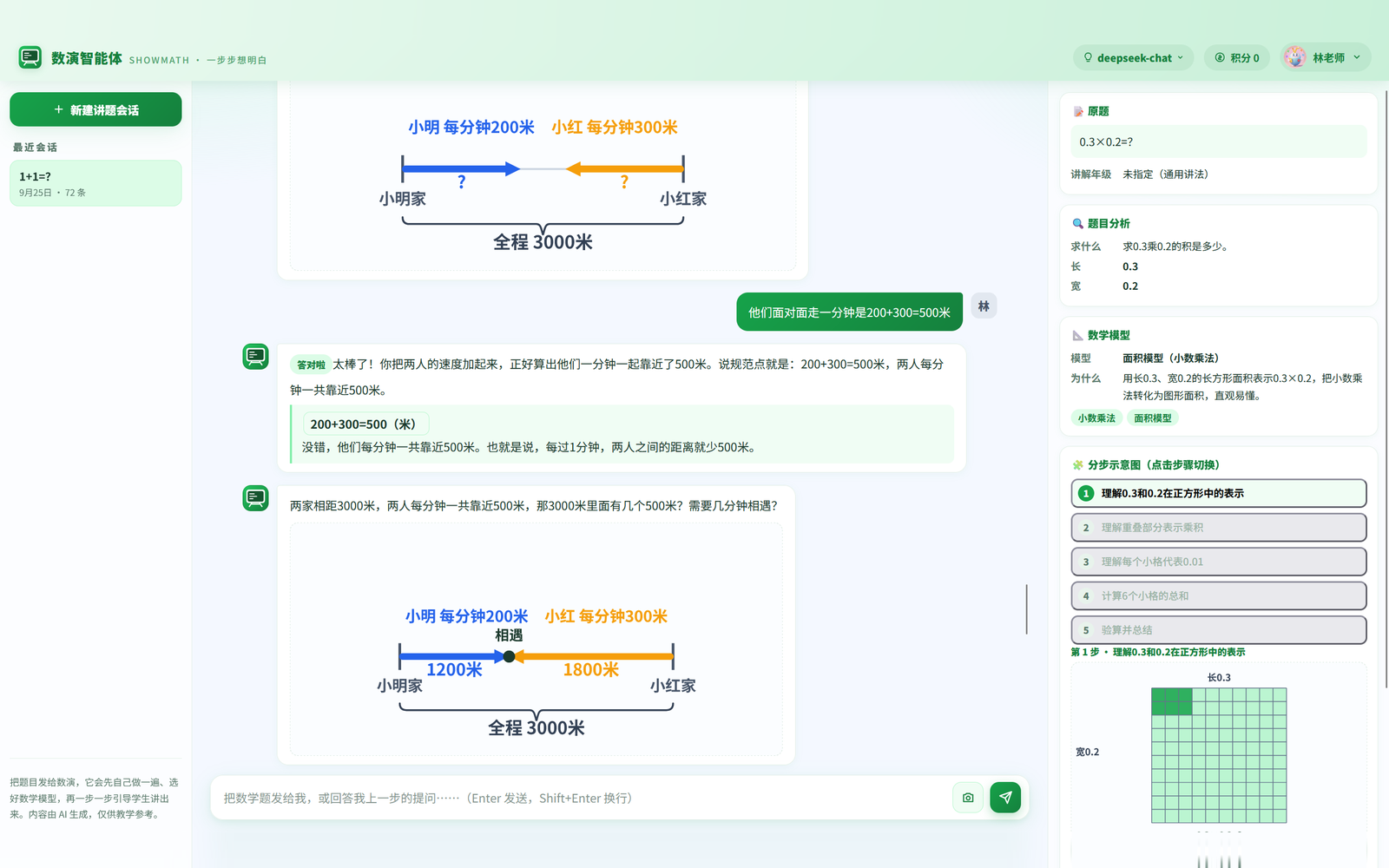This screenshot has height=868, width=1389.
Task: Click the 积分 0 points badge
Action: (1236, 57)
